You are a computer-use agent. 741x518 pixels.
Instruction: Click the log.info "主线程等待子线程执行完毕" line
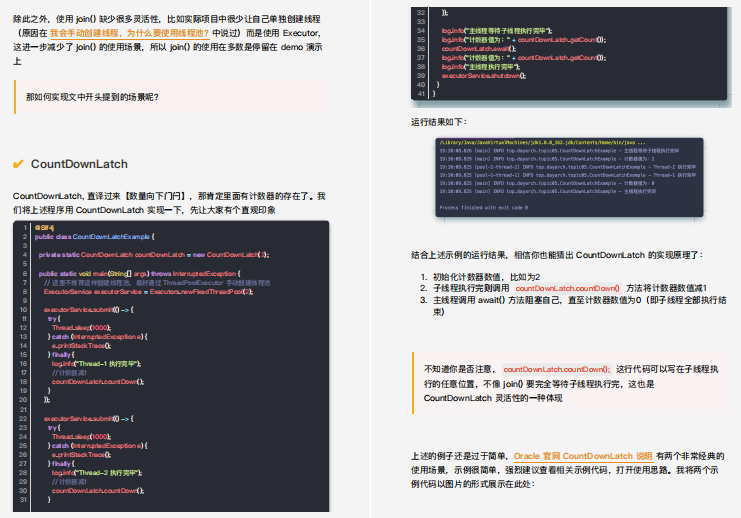click(x=497, y=31)
